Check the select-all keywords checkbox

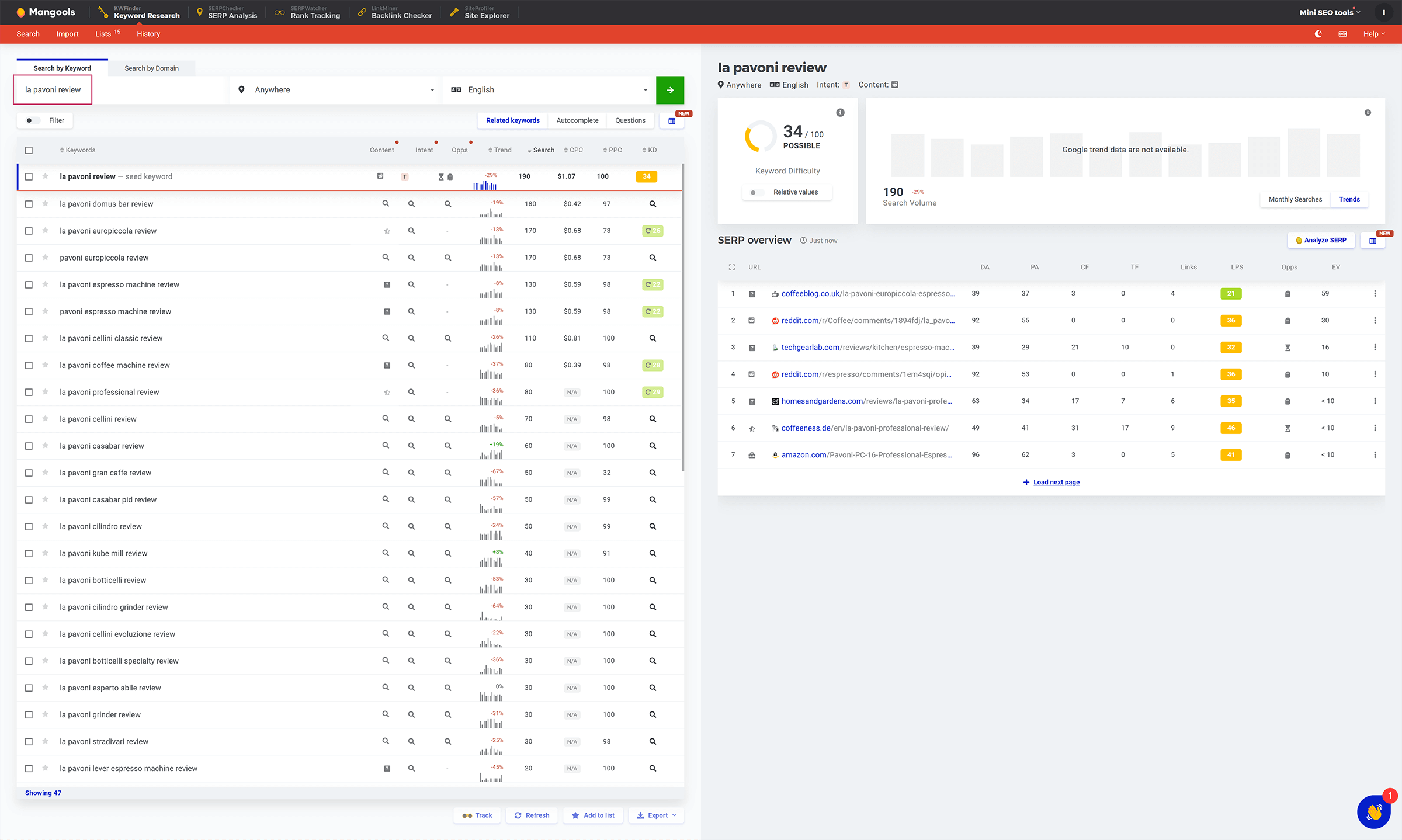(x=29, y=150)
